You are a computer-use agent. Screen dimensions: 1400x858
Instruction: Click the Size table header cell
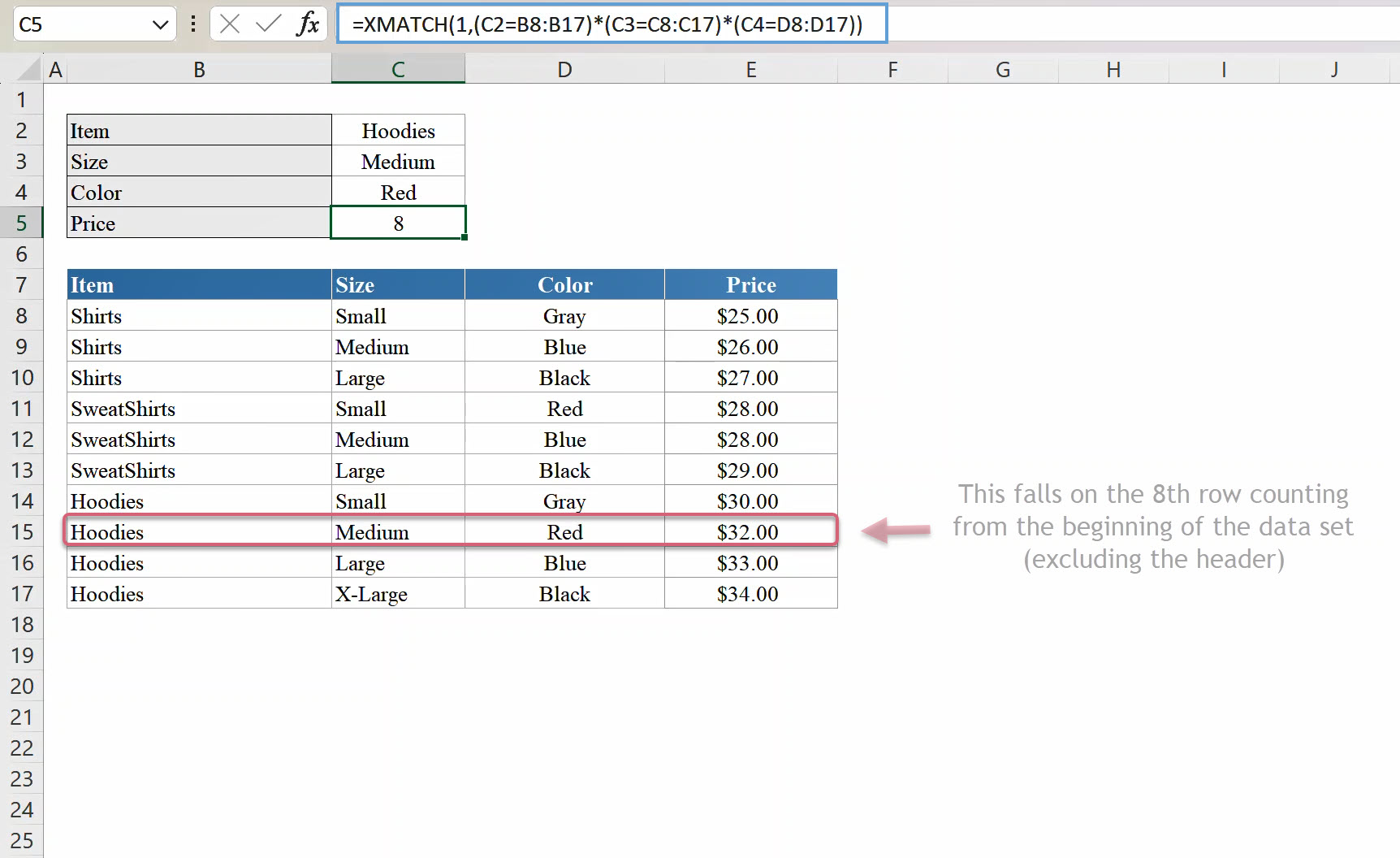pyautogui.click(x=398, y=285)
